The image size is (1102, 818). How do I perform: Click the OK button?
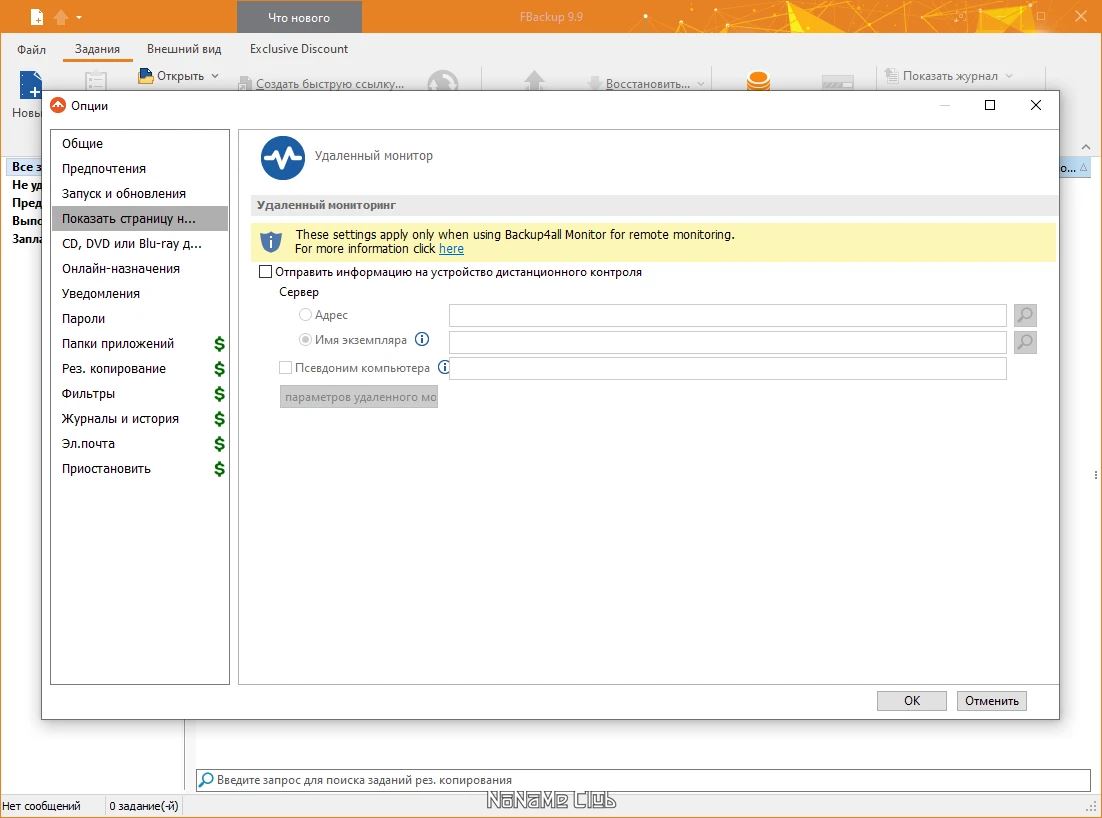912,701
